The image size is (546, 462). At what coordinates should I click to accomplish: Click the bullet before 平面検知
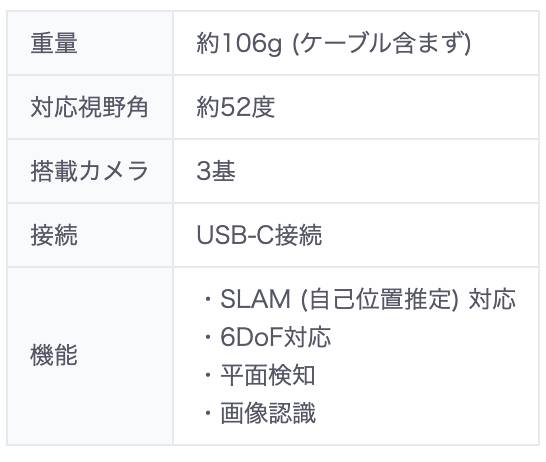tap(208, 376)
